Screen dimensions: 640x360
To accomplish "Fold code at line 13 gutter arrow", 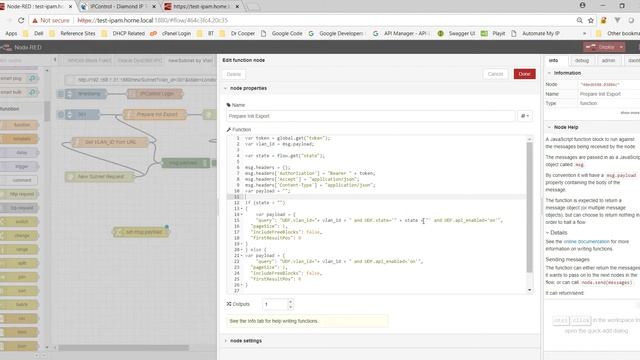I will coord(242,209).
